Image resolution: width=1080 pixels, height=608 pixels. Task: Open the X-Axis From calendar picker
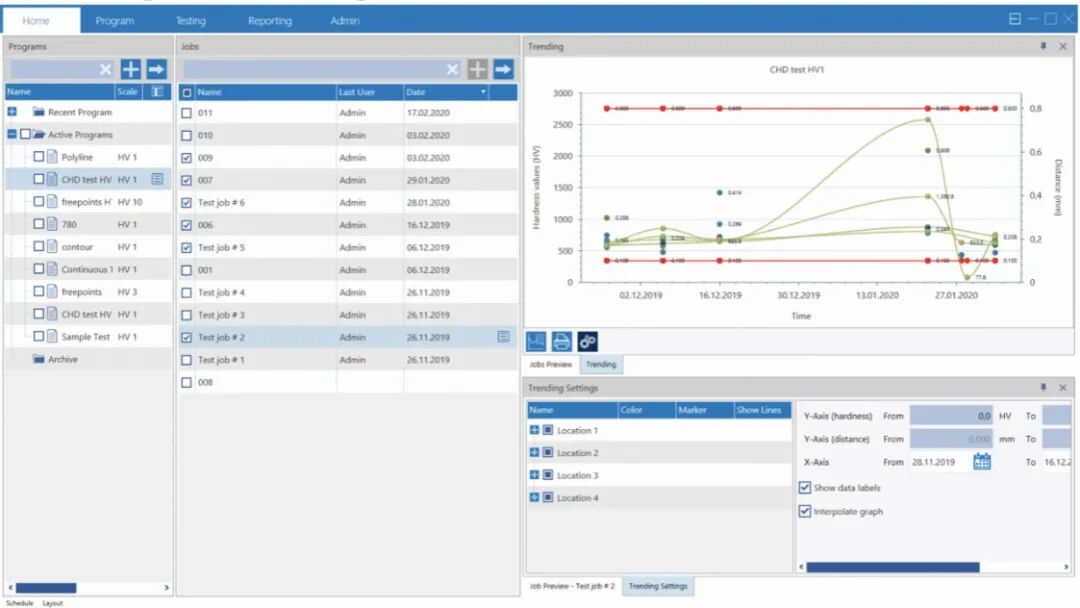coord(982,461)
